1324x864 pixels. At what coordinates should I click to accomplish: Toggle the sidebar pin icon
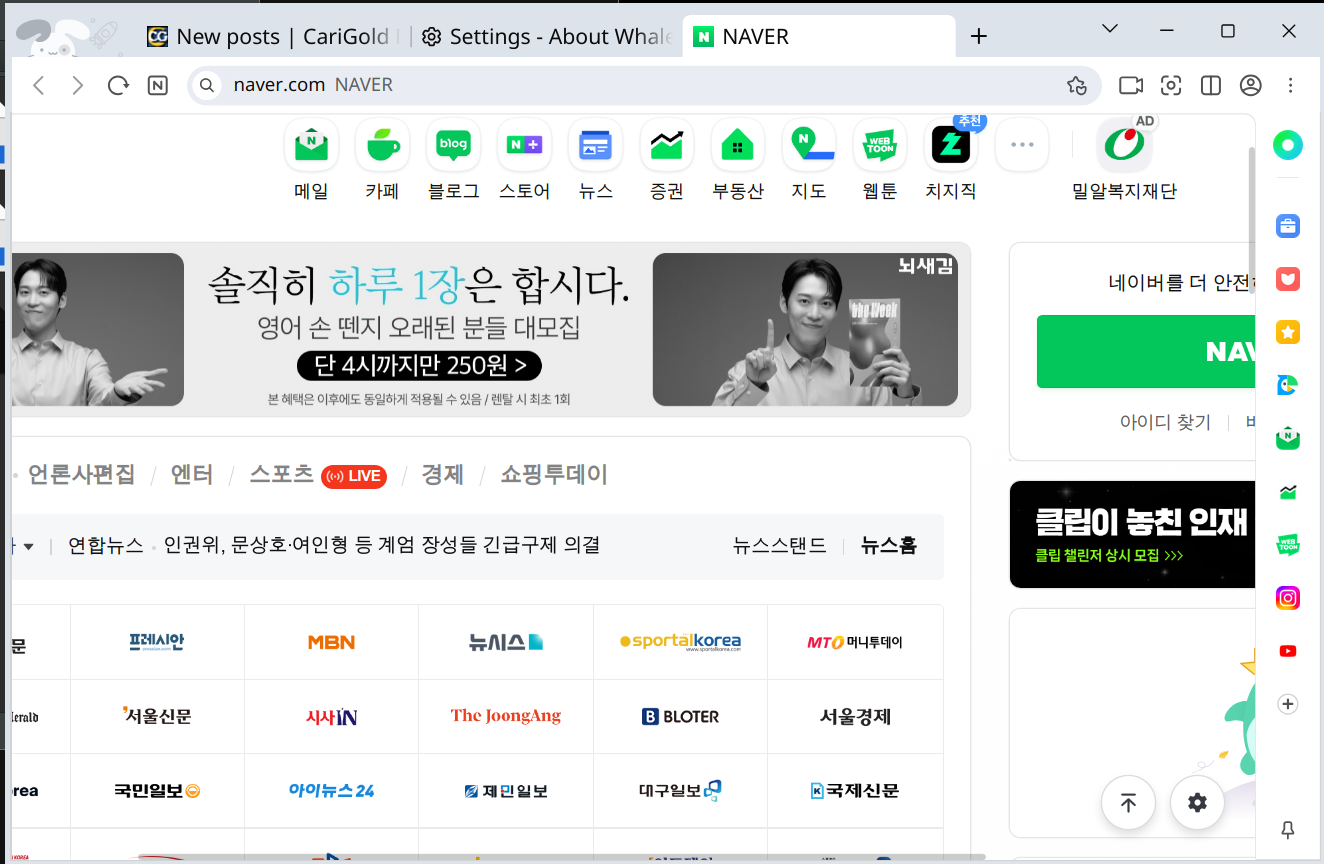click(1288, 830)
